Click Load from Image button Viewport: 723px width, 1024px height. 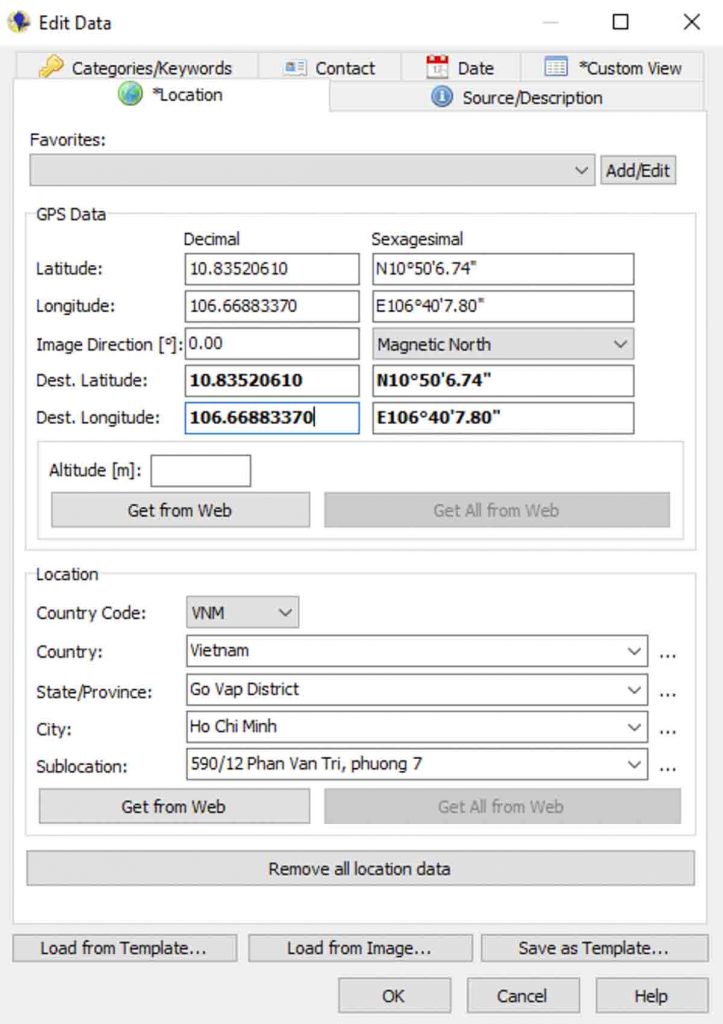click(x=360, y=948)
